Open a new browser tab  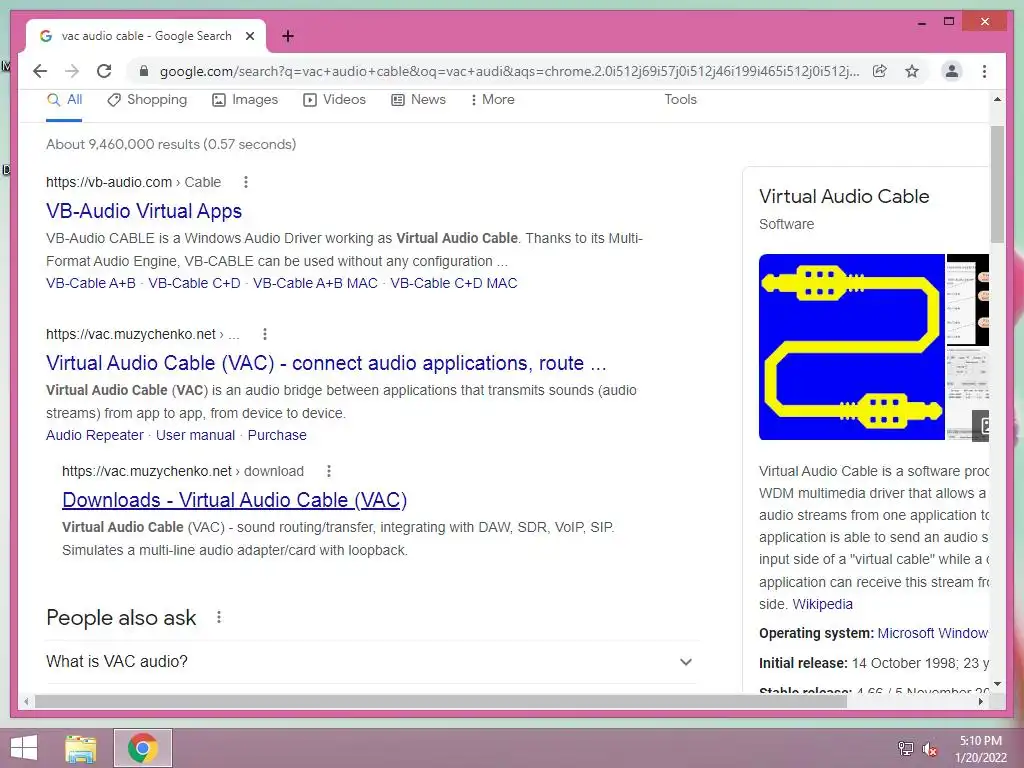[x=287, y=36]
